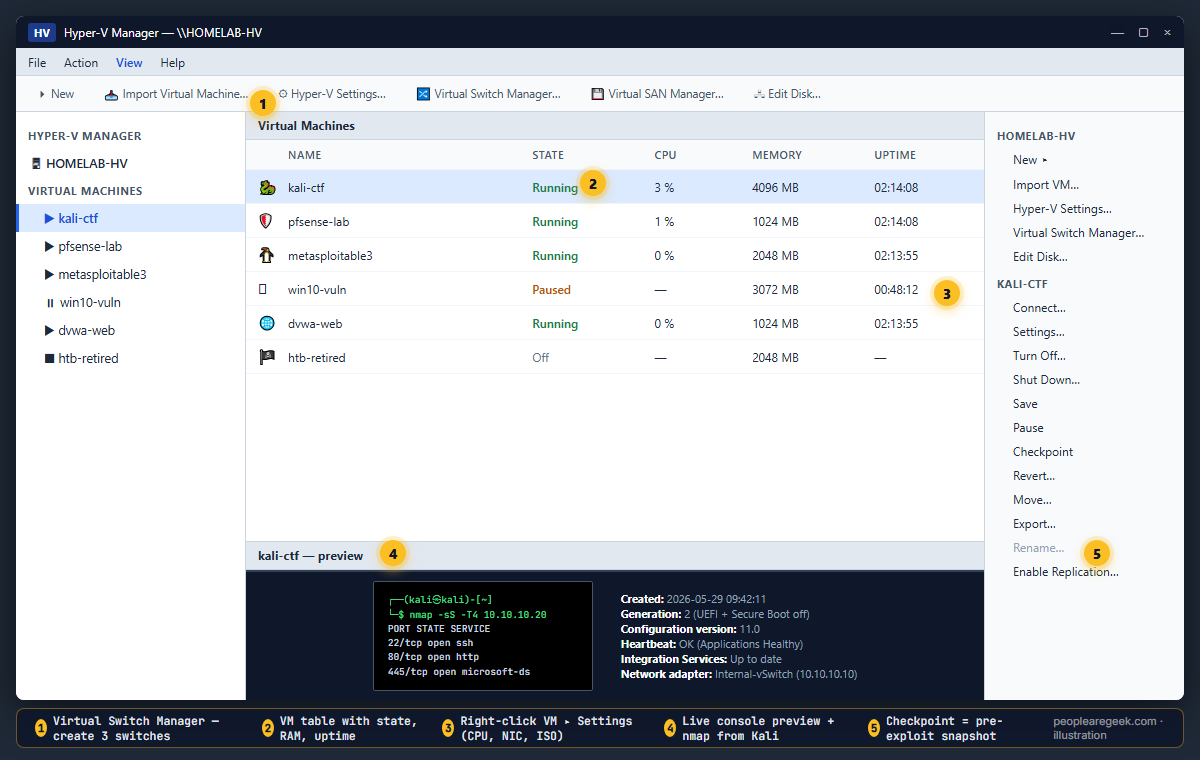Screen dimensions: 1200x760
Task: Click the Off state of htb-retired
Action: tap(541, 358)
